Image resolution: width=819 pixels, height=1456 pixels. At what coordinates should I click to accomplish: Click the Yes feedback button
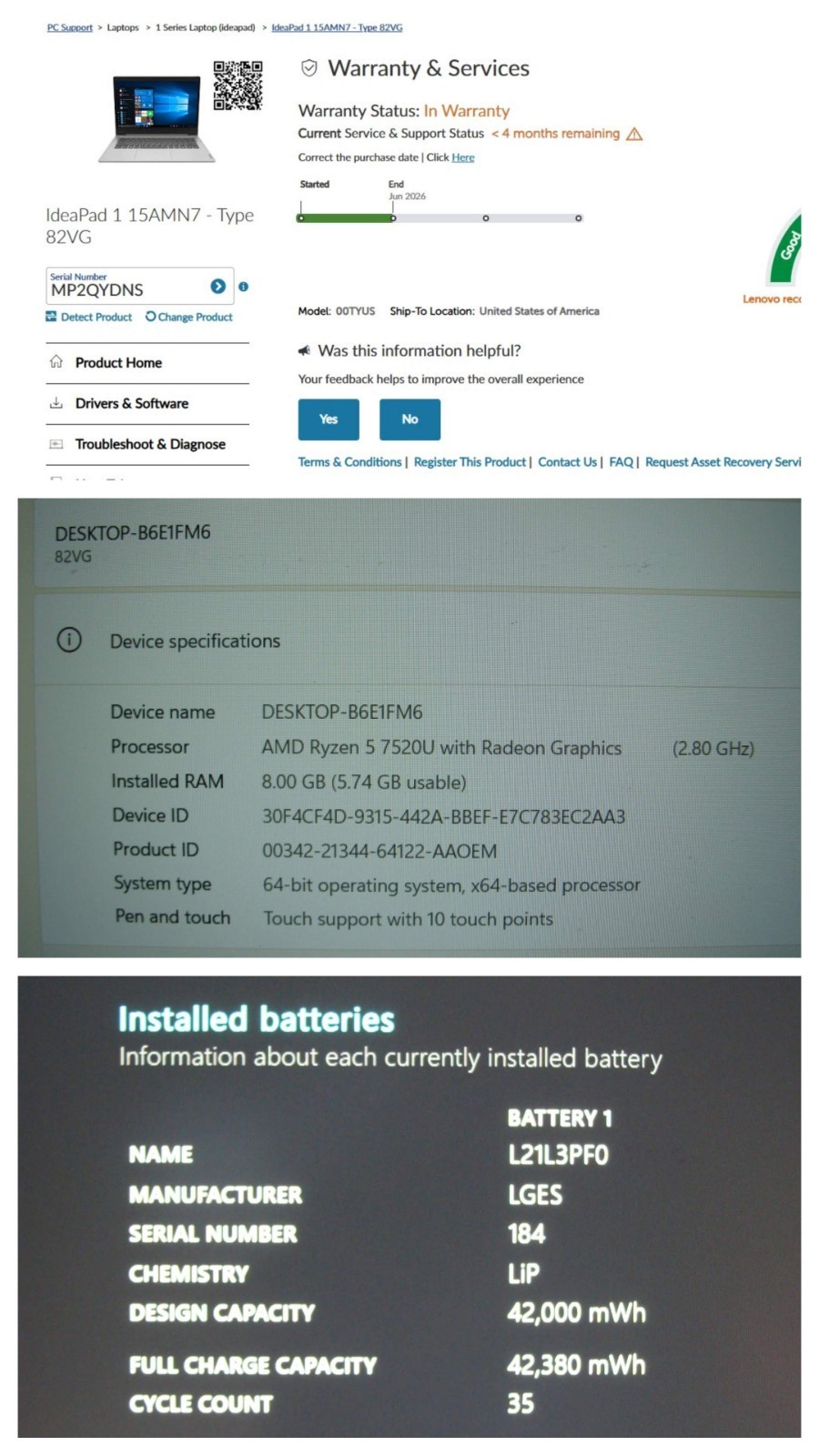pos(329,420)
